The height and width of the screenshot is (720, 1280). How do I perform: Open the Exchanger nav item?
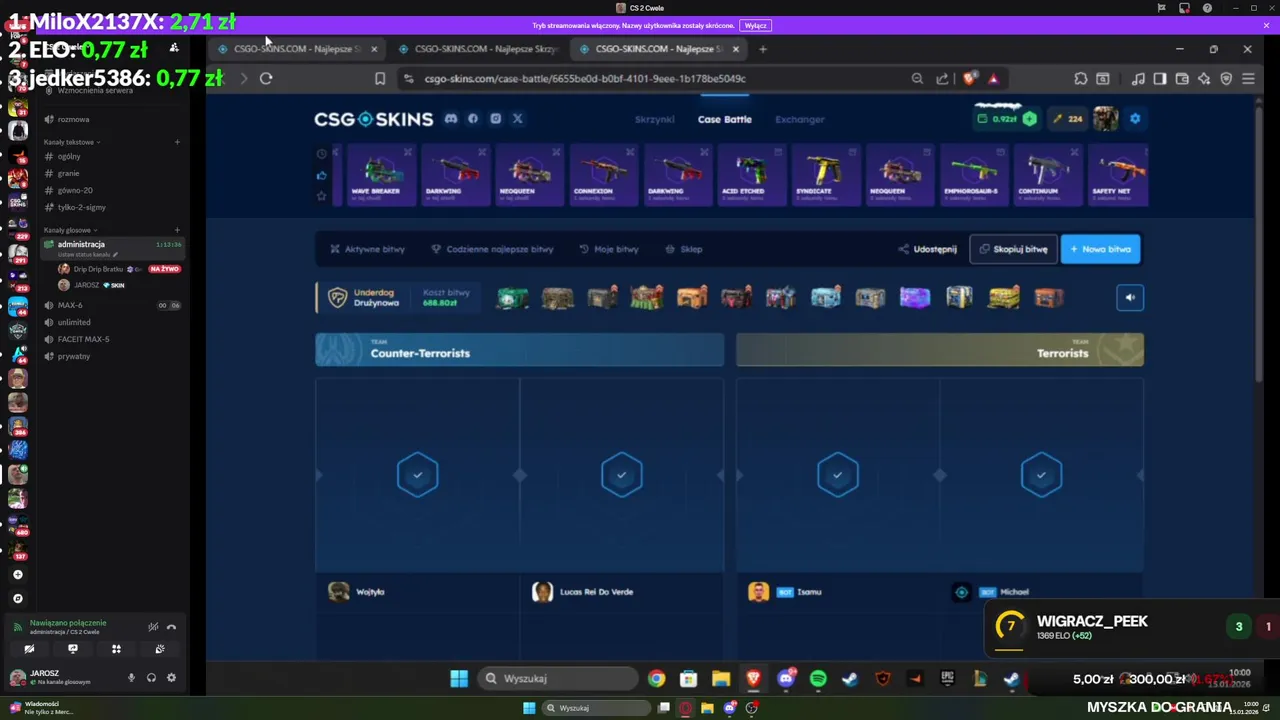(800, 119)
